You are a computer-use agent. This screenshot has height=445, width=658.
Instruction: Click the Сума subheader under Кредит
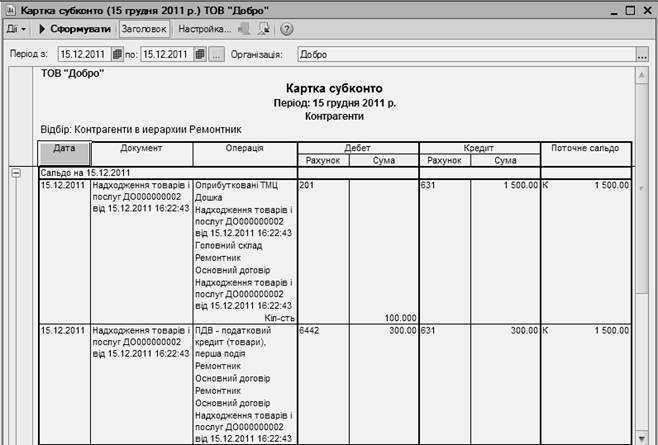[x=505, y=160]
